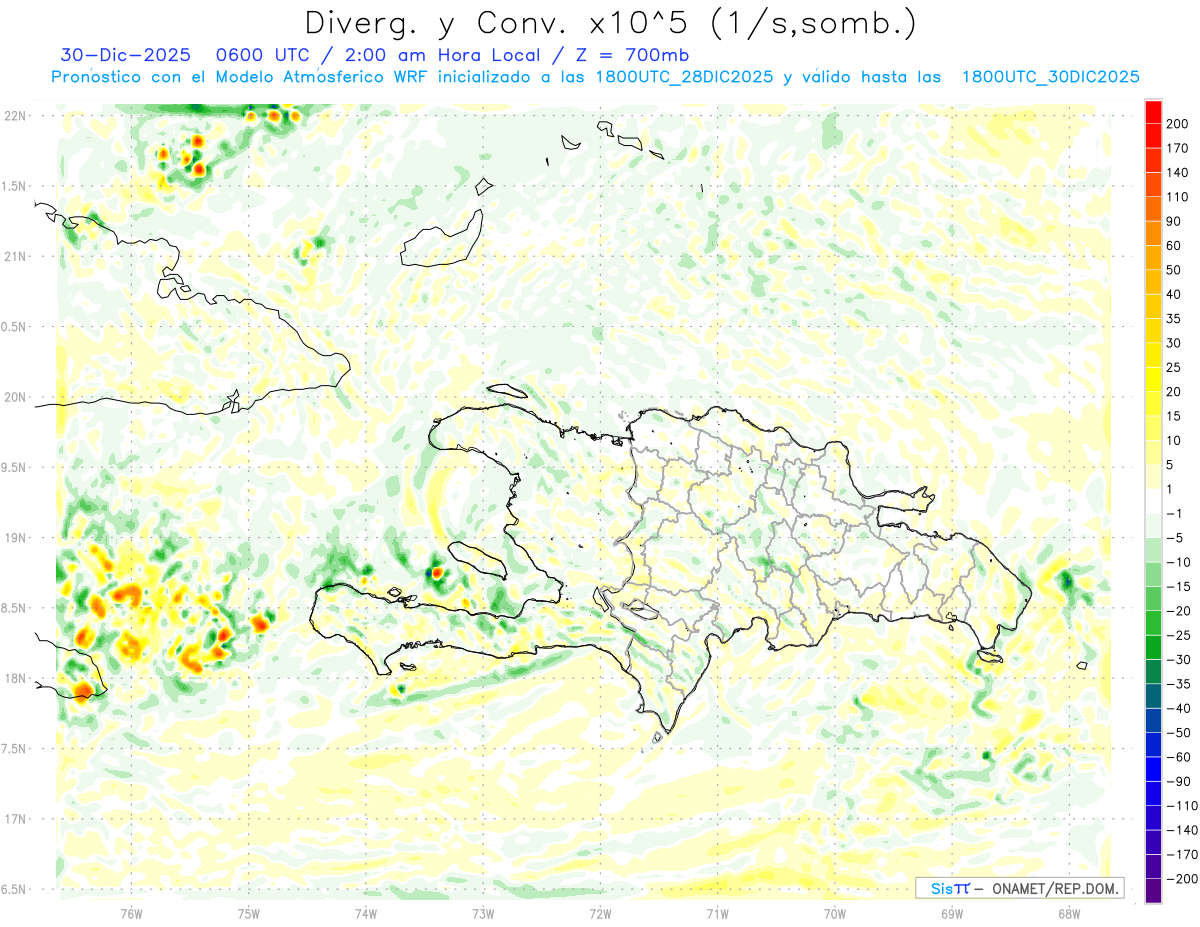Click the longitude label '70W'

click(835, 914)
